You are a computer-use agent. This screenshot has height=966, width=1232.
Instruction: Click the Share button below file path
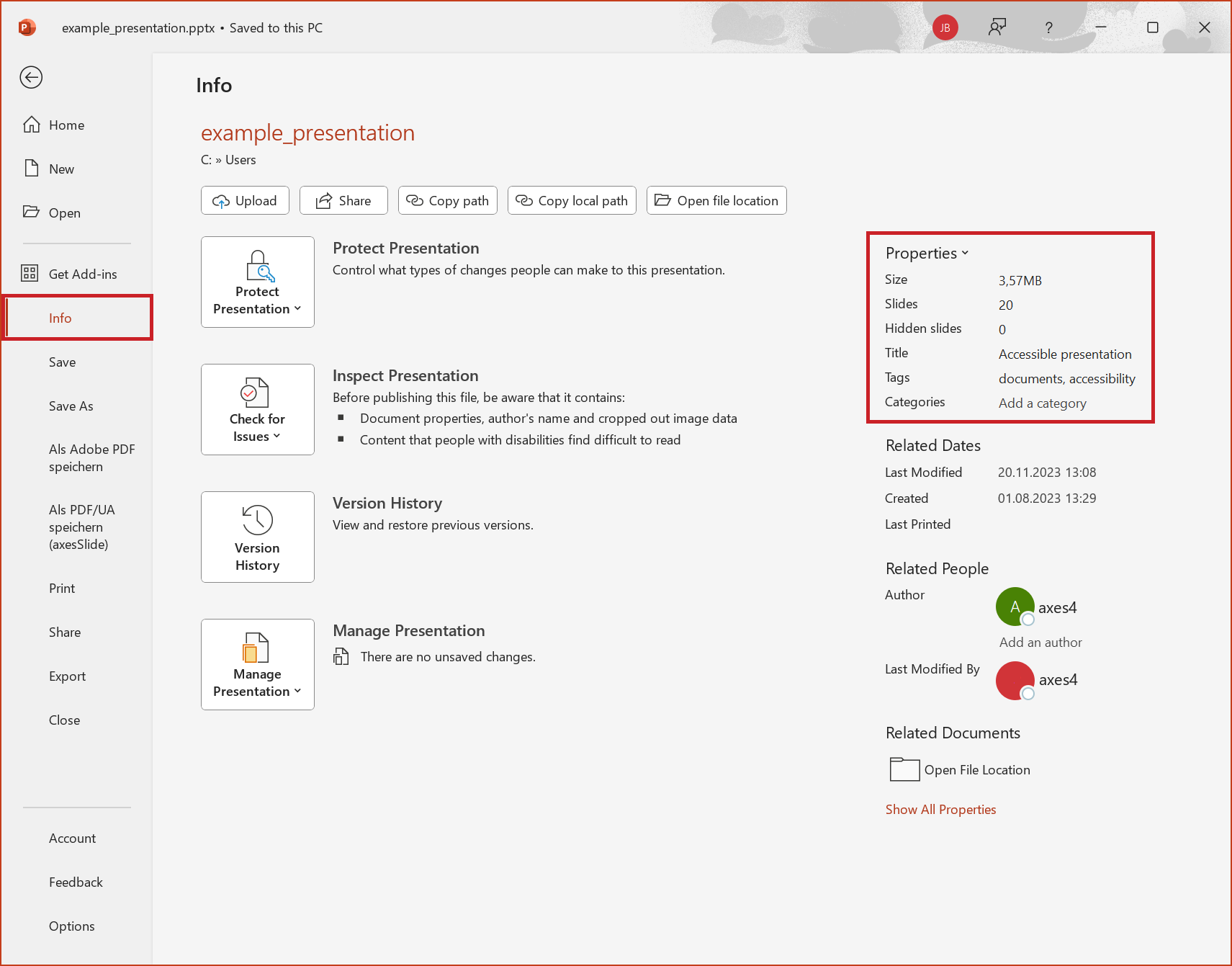coord(343,201)
